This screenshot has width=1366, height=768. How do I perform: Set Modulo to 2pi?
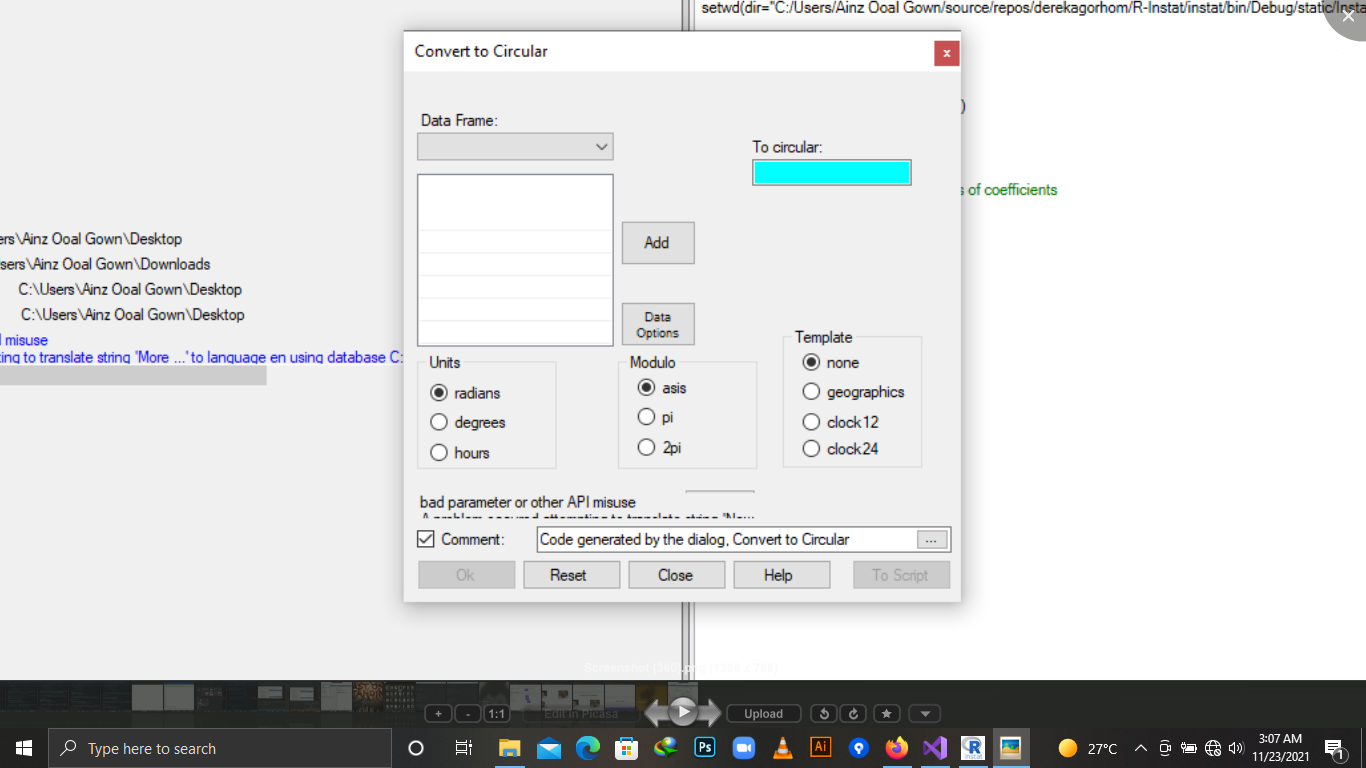[x=647, y=447]
